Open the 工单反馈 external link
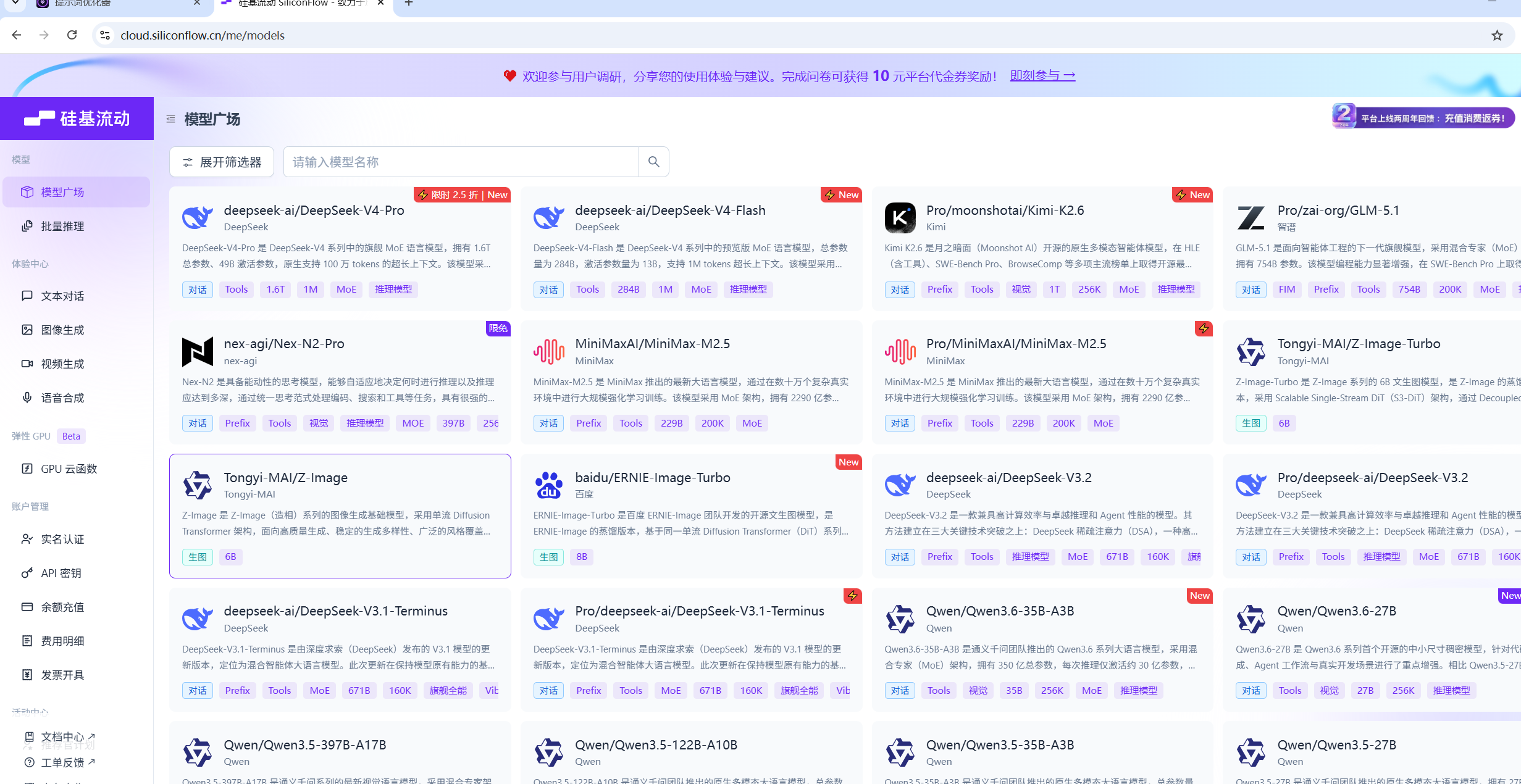The width and height of the screenshot is (1521, 784). click(60, 762)
